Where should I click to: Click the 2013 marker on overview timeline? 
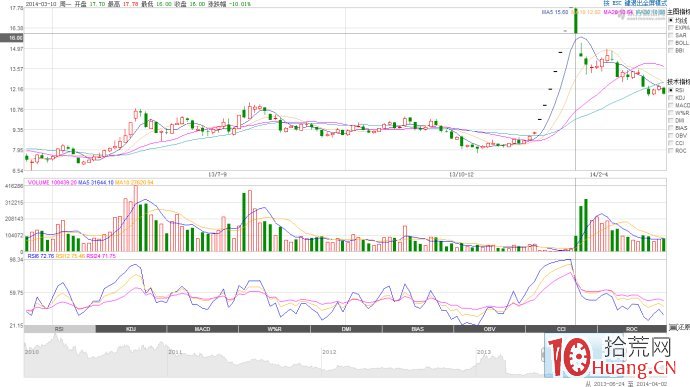coord(484,352)
